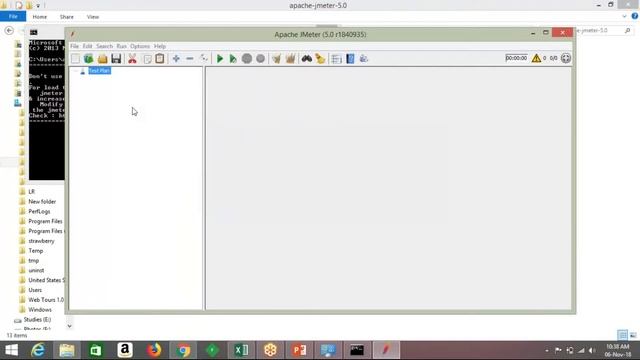
Task: Expand the Explorer ribbon chevron
Action: 624,16
